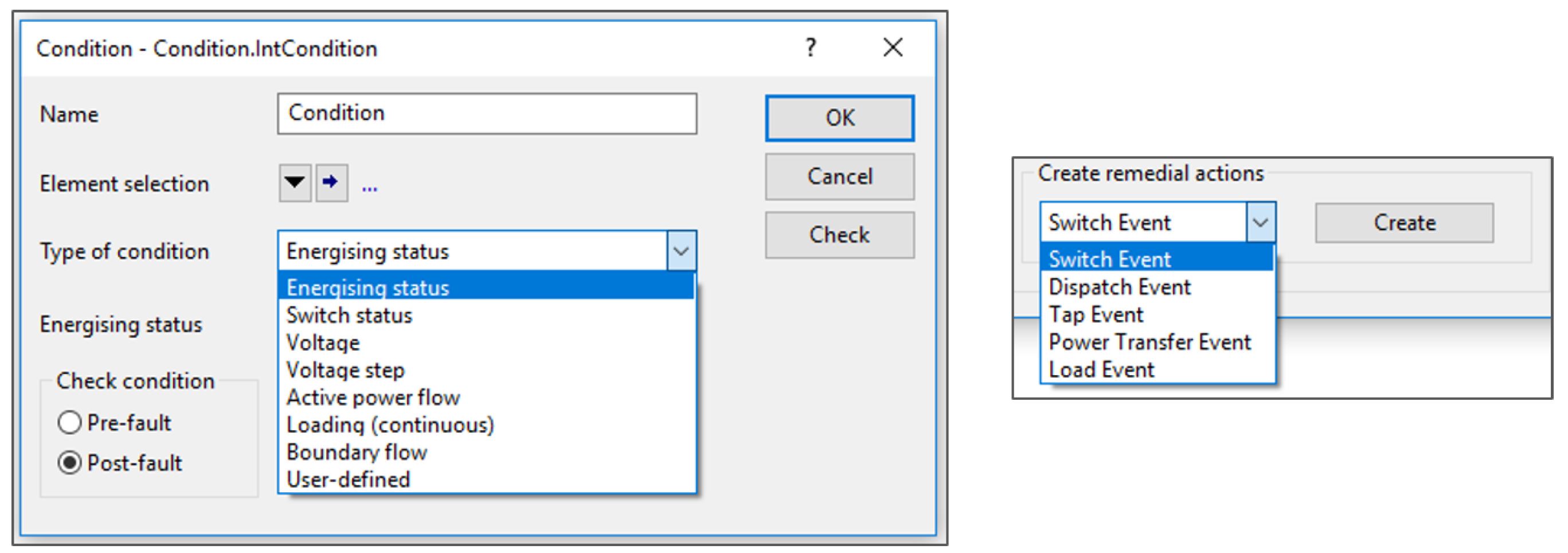
Task: Close the Condition dialog window
Action: pos(893,48)
